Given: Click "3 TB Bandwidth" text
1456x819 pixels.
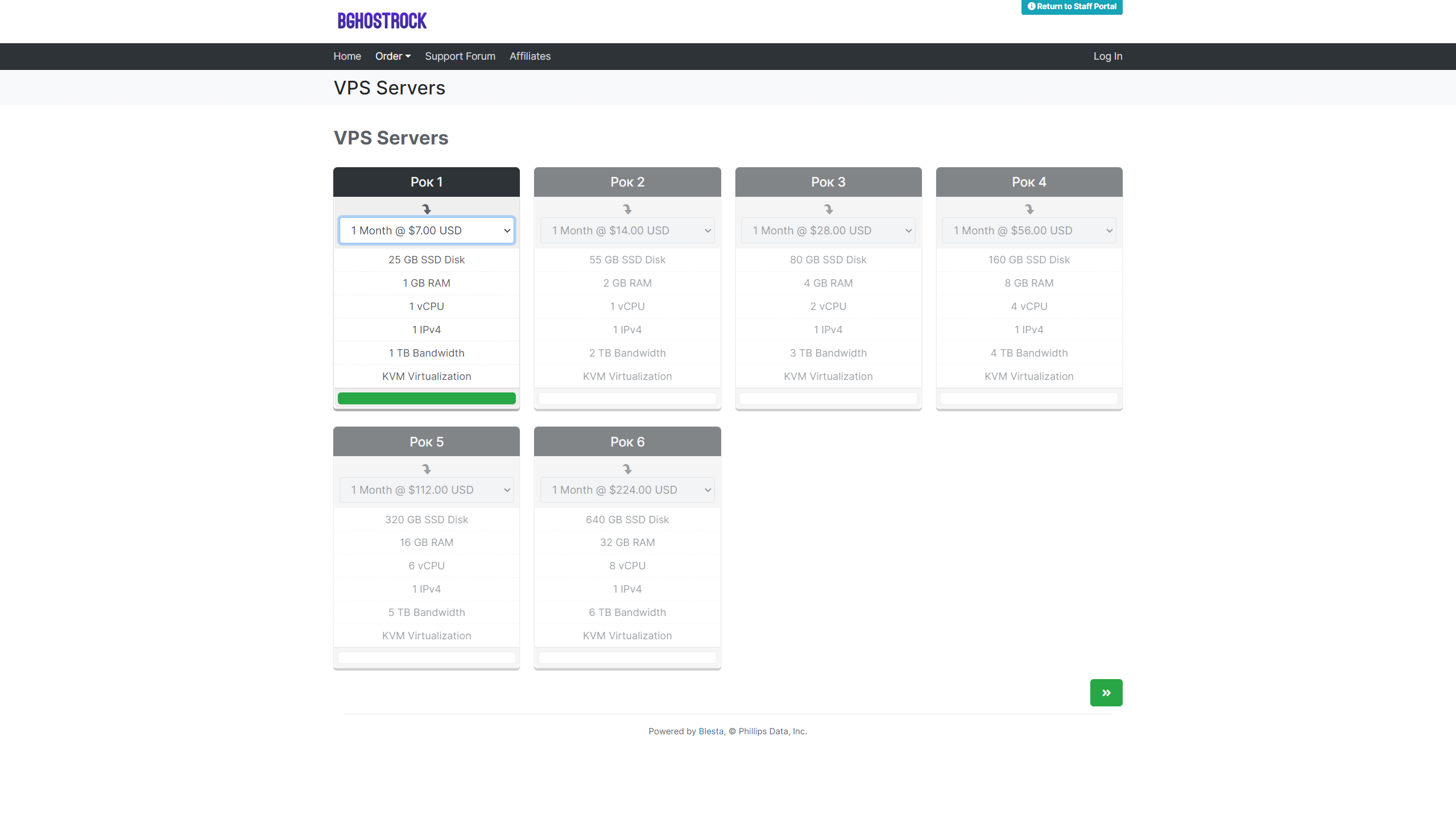Looking at the screenshot, I should [x=829, y=353].
